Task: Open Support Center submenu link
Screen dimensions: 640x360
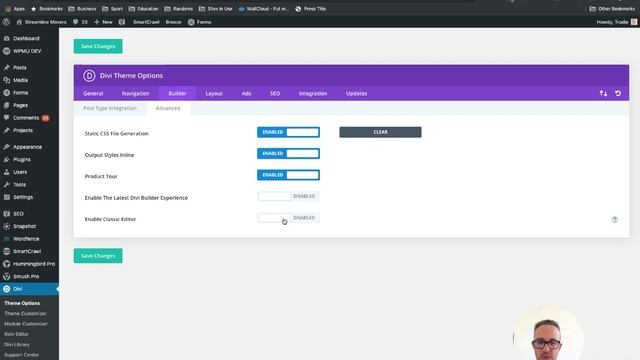Action: 22,355
